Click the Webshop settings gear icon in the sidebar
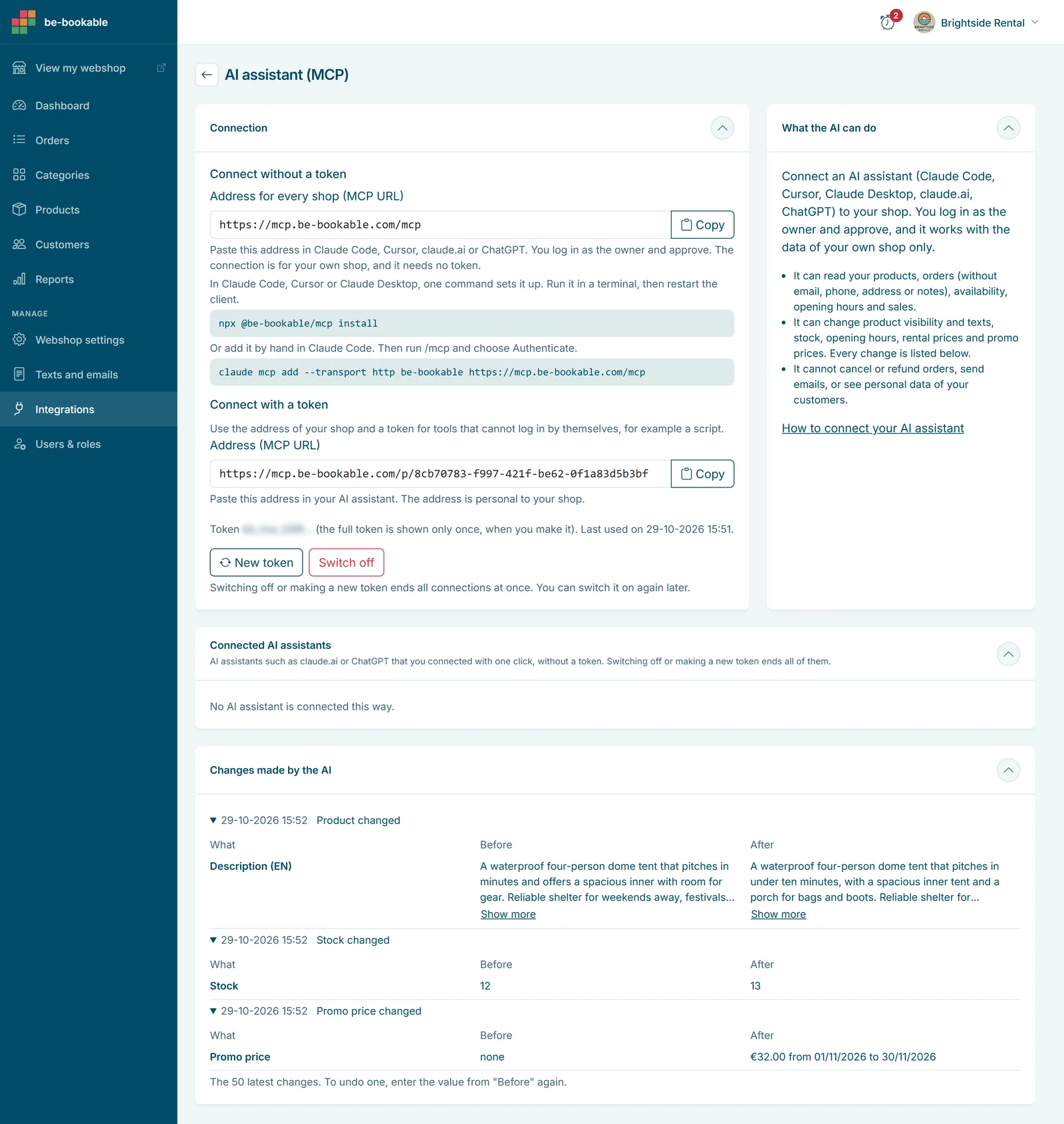1064x1124 pixels. click(19, 340)
